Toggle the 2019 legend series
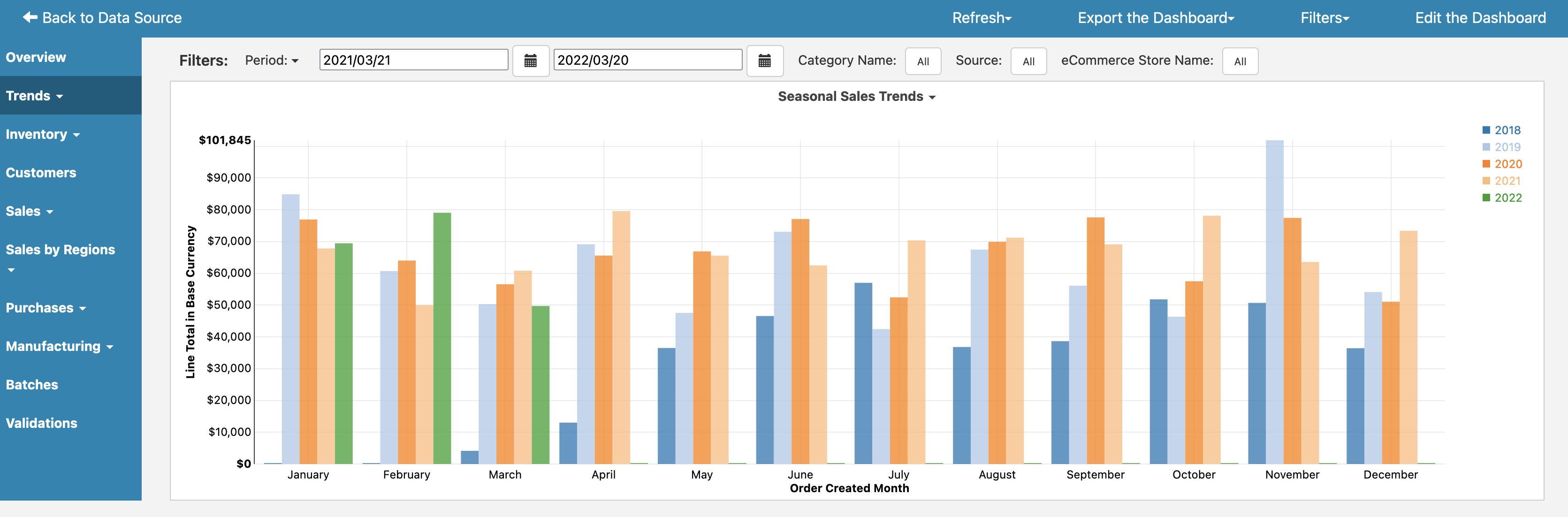Viewport: 1568px width, 517px height. coord(1501,147)
